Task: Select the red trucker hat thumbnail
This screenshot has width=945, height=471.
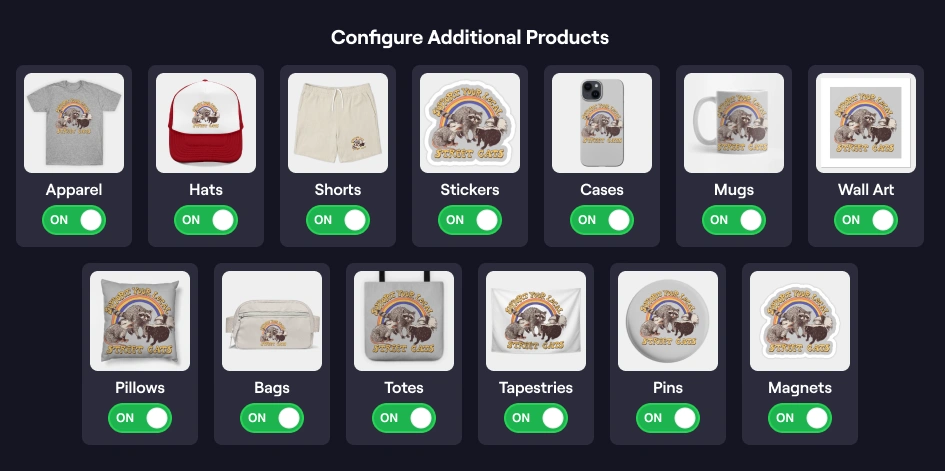Action: (x=206, y=123)
